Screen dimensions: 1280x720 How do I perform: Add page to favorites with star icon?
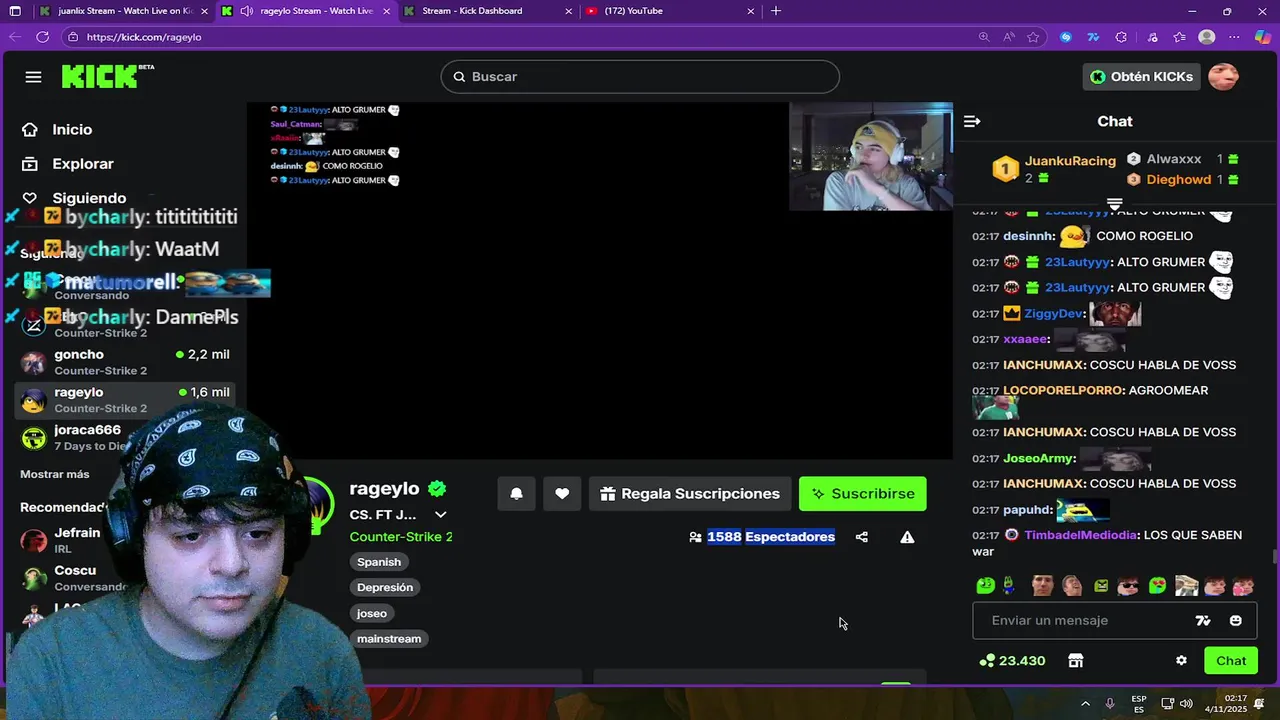[1033, 37]
